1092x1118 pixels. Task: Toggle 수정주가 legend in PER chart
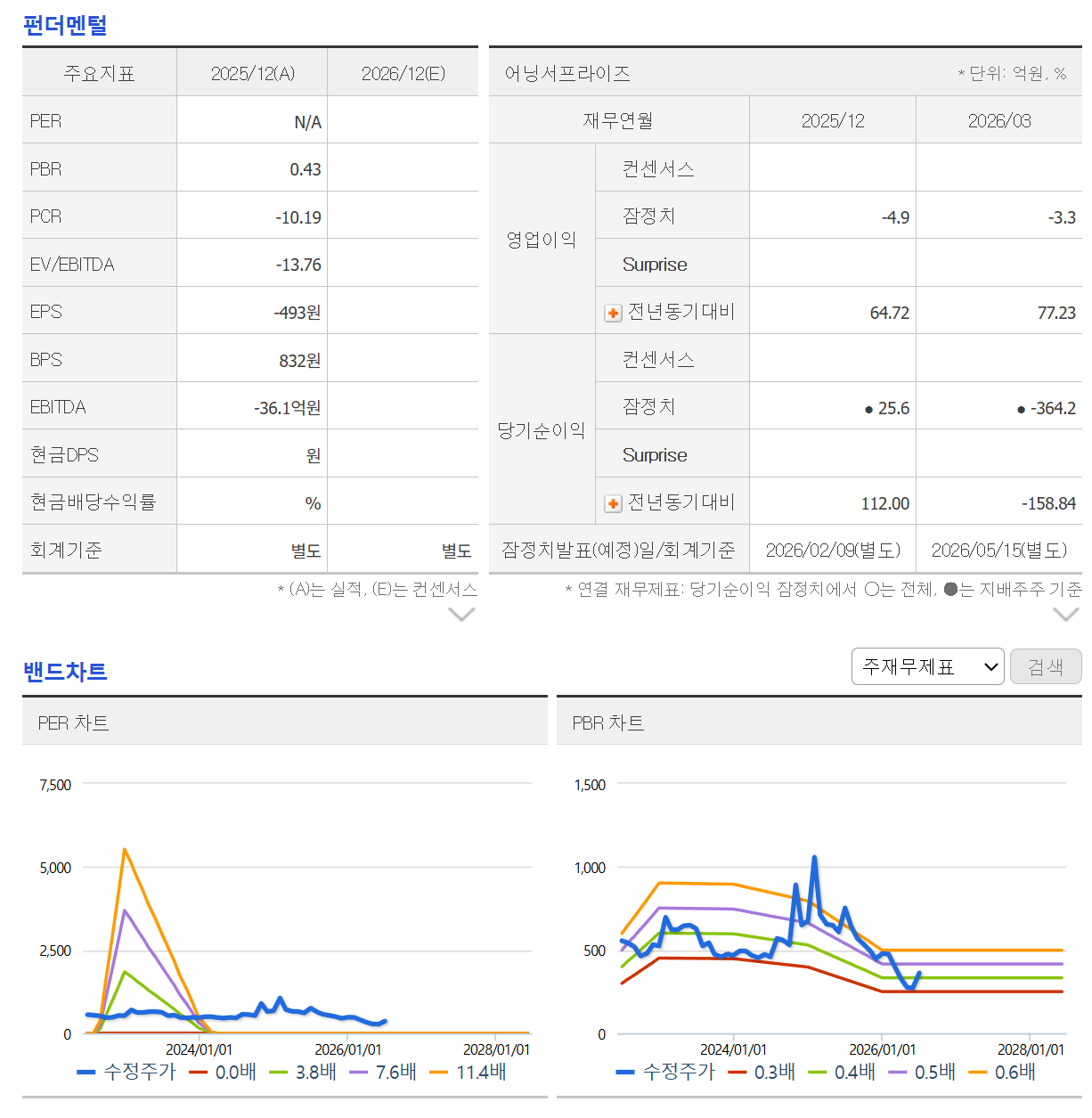pos(126,1072)
